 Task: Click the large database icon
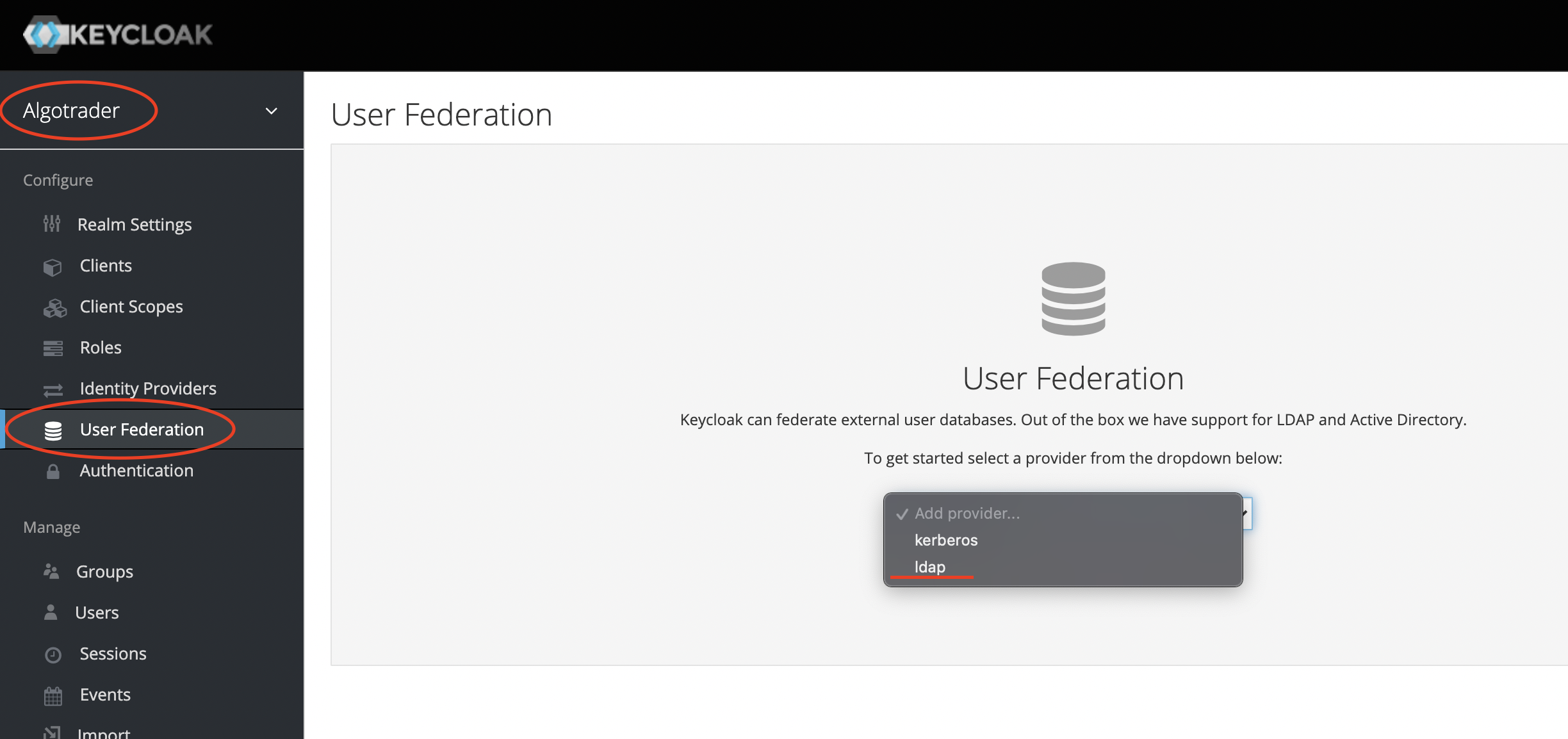pyautogui.click(x=1074, y=298)
